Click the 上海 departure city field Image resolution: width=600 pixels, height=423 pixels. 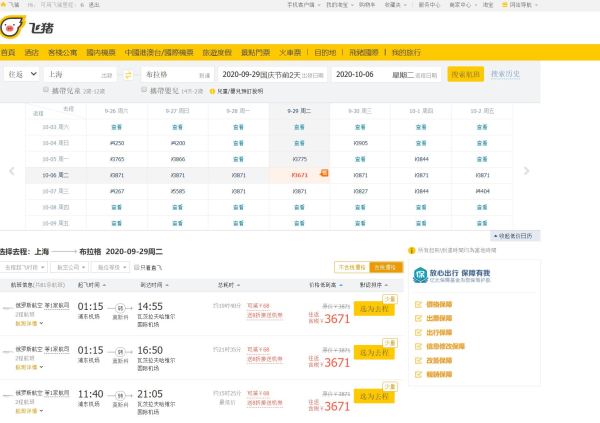tap(80, 74)
